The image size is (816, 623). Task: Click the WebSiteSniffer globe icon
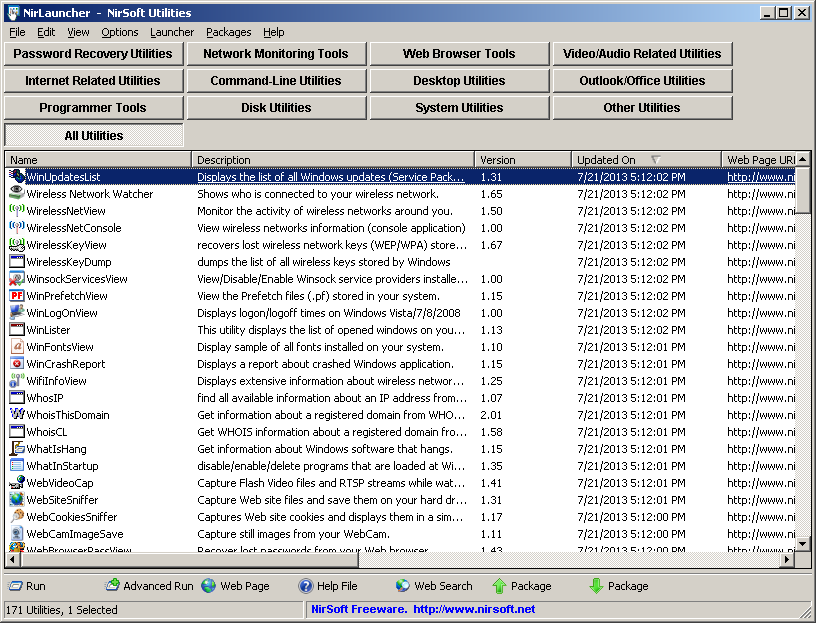[17, 500]
